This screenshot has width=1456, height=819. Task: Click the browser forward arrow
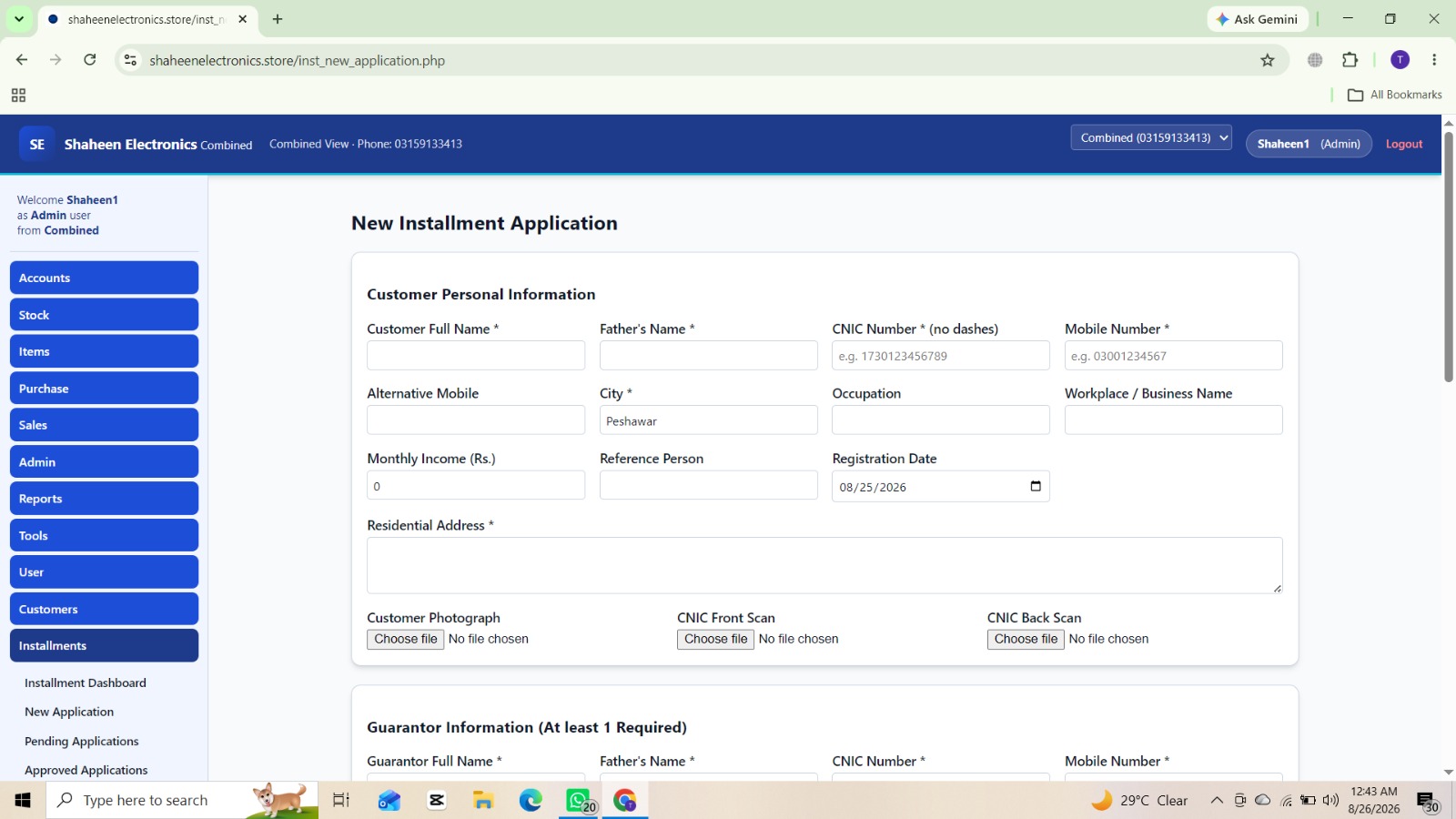pos(56,60)
